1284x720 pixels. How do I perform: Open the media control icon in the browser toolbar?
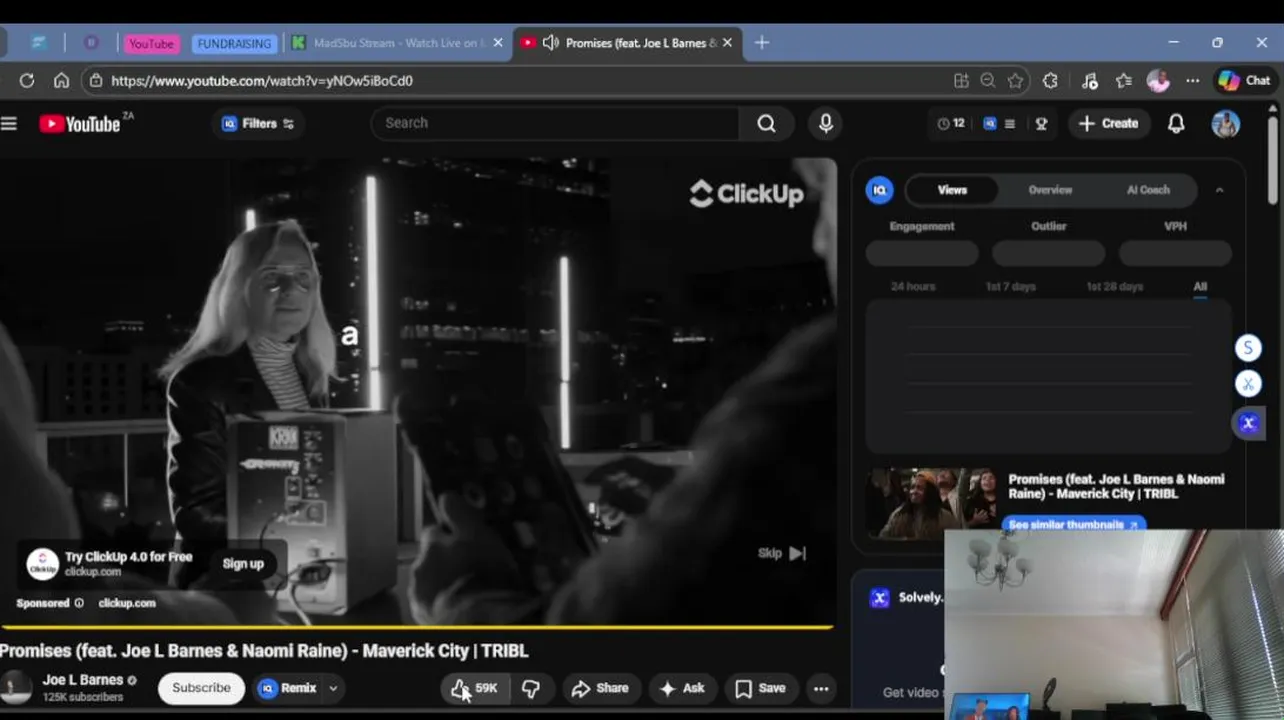pos(1090,80)
